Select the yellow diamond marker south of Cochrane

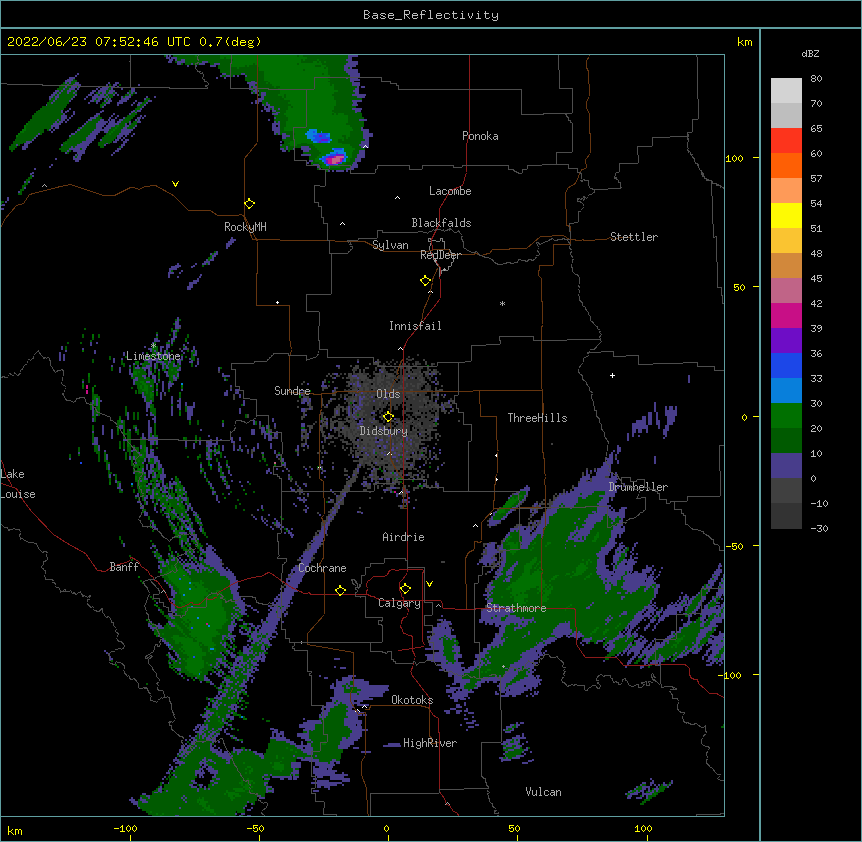point(340,590)
